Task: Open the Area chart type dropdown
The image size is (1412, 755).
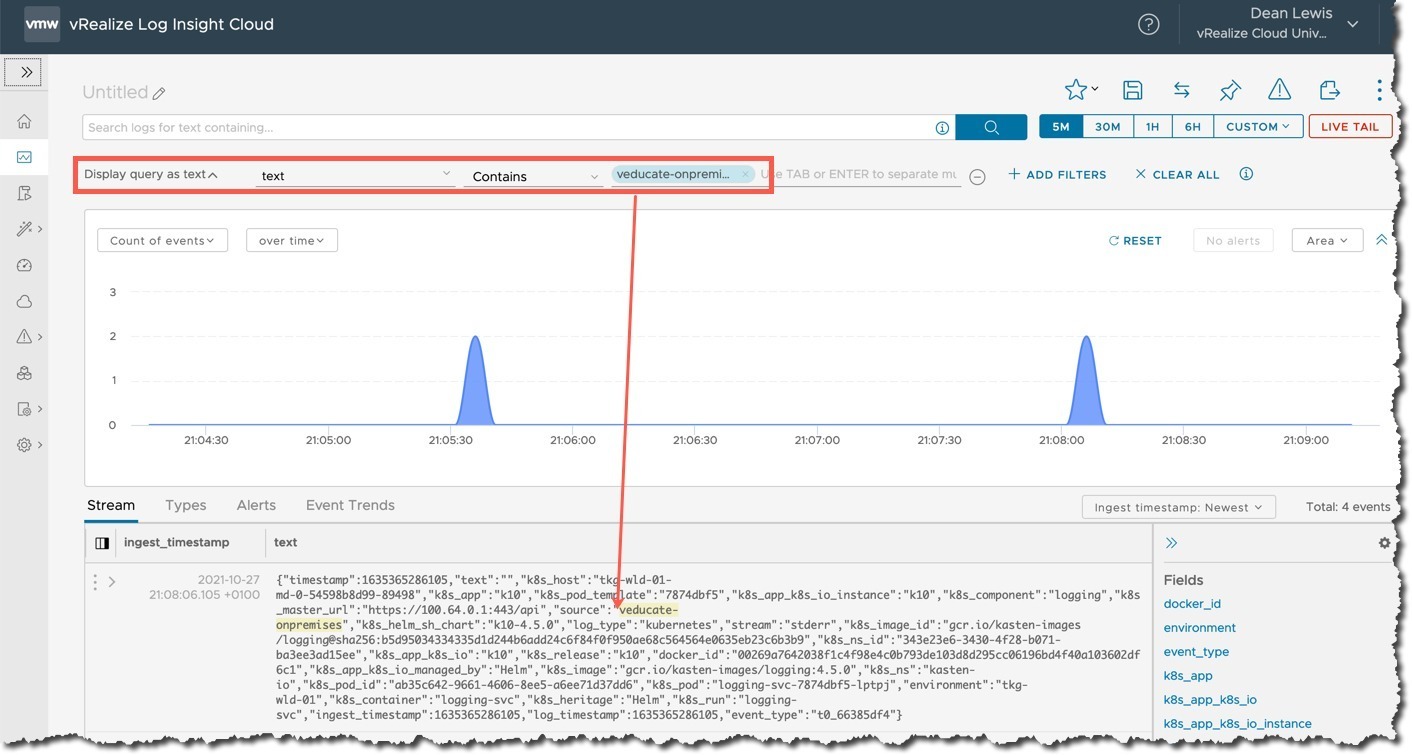Action: (1327, 240)
